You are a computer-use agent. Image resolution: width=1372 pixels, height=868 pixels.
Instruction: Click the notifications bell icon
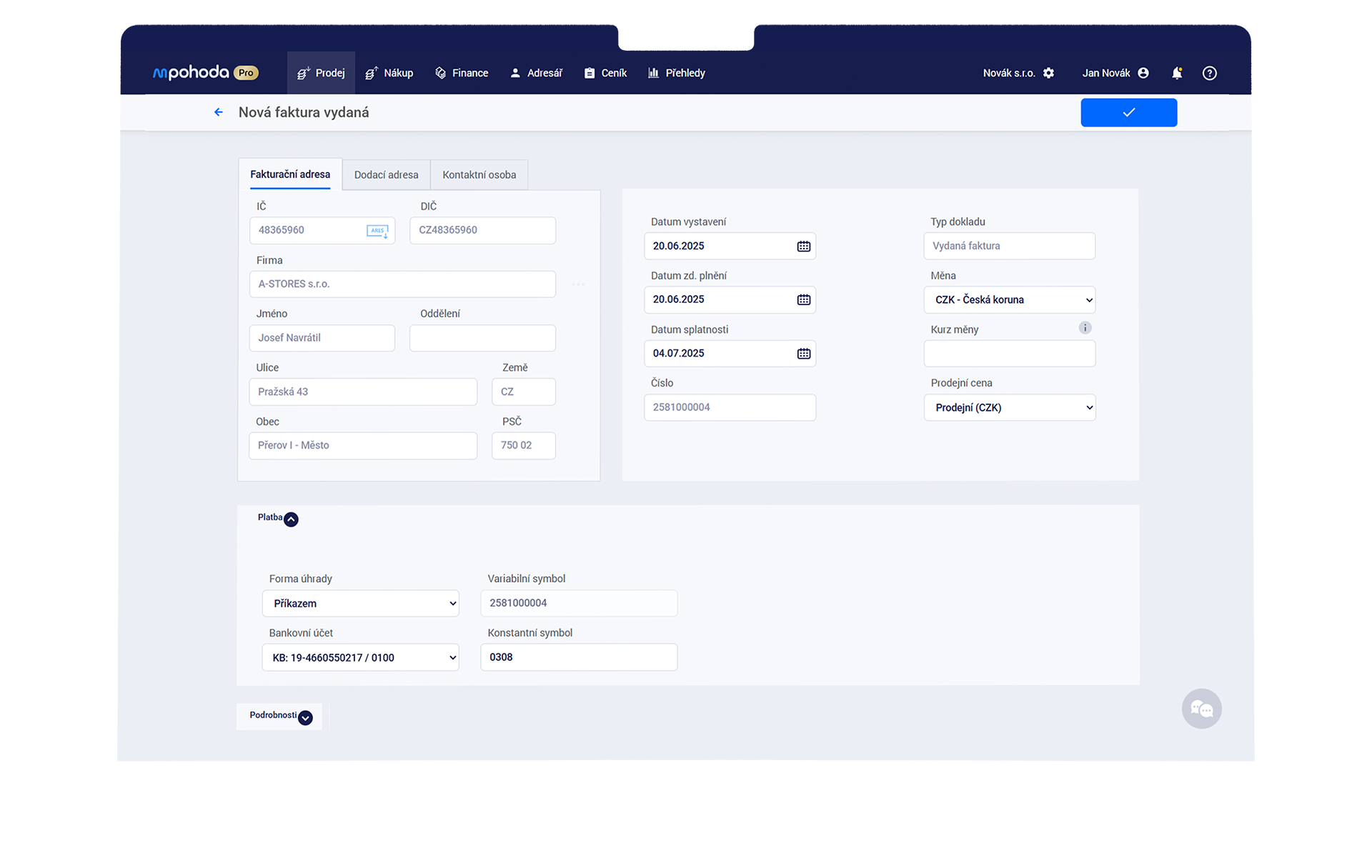click(x=1176, y=73)
